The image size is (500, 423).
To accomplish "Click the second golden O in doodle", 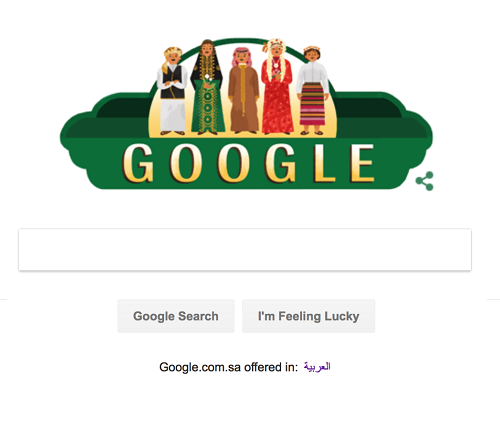I will pos(233,163).
